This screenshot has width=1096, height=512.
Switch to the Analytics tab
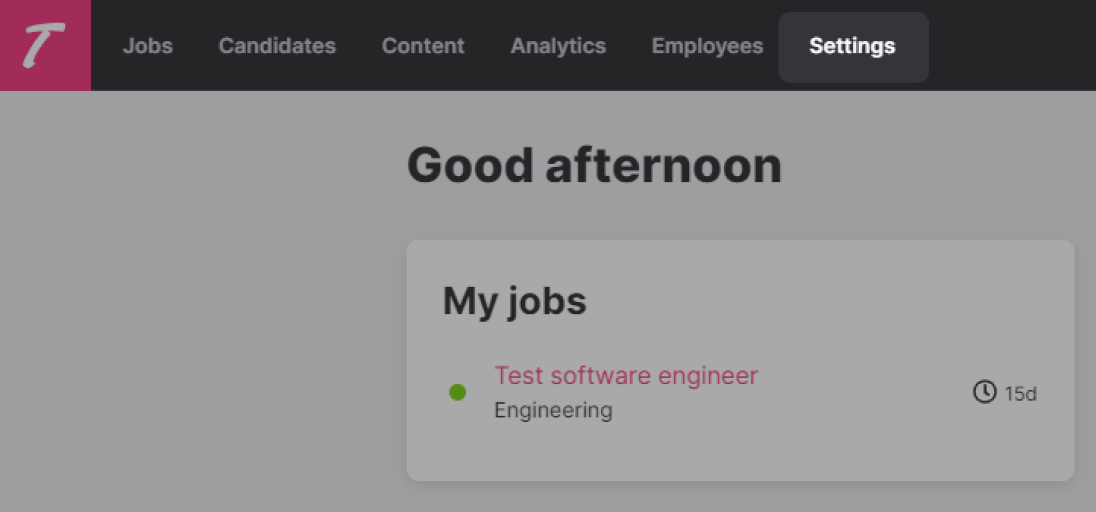[x=558, y=46]
